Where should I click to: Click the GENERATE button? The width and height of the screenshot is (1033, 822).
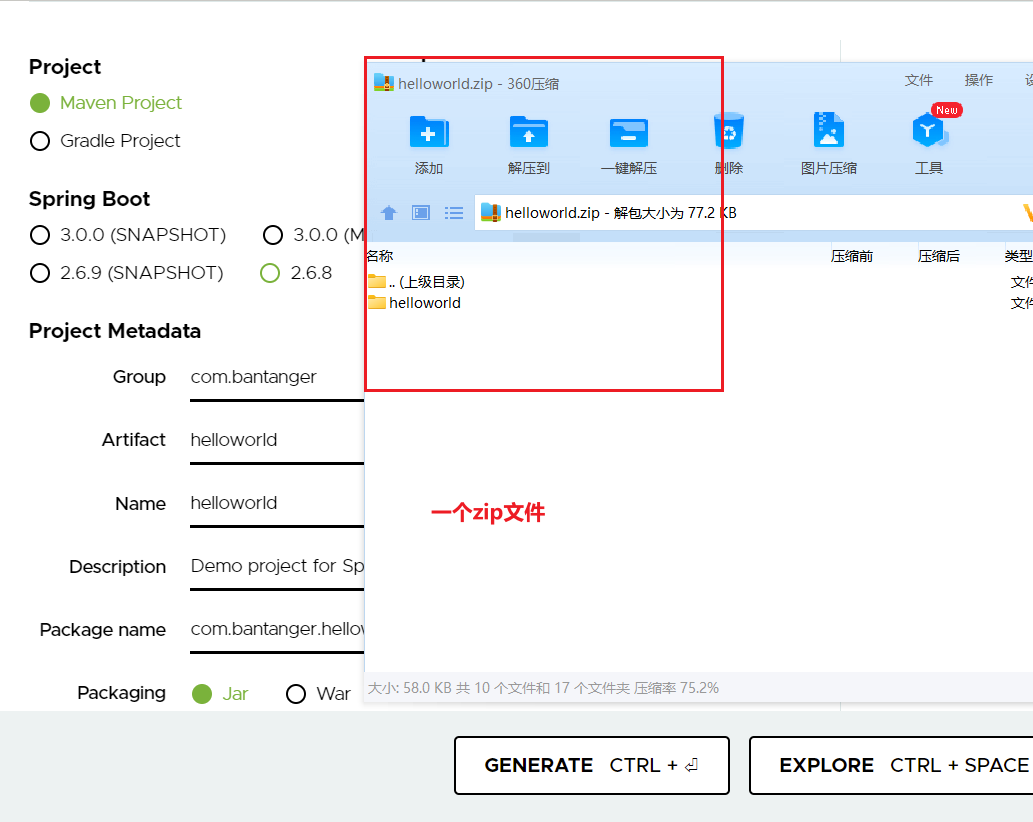(x=592, y=765)
